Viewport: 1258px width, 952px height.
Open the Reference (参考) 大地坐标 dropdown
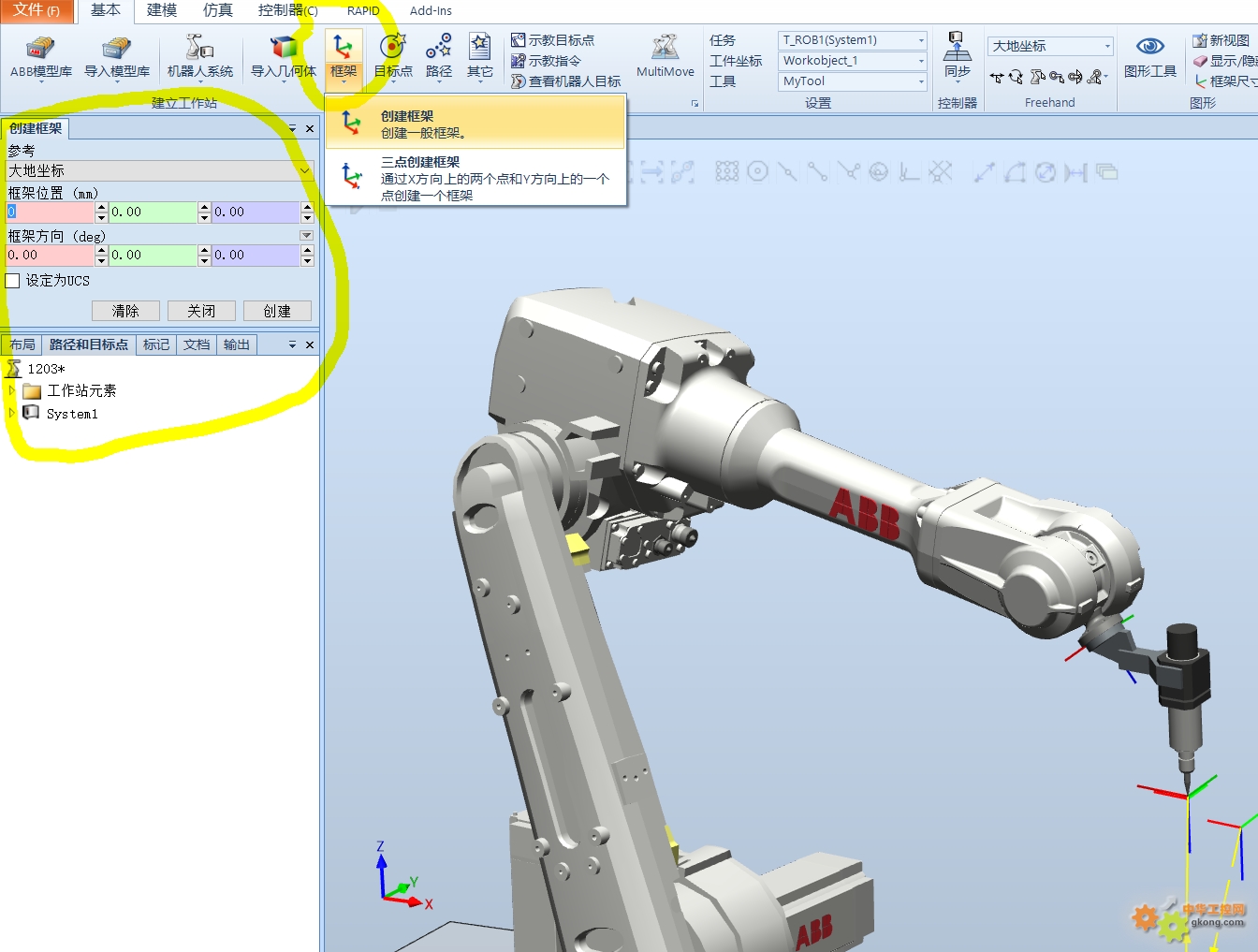159,170
